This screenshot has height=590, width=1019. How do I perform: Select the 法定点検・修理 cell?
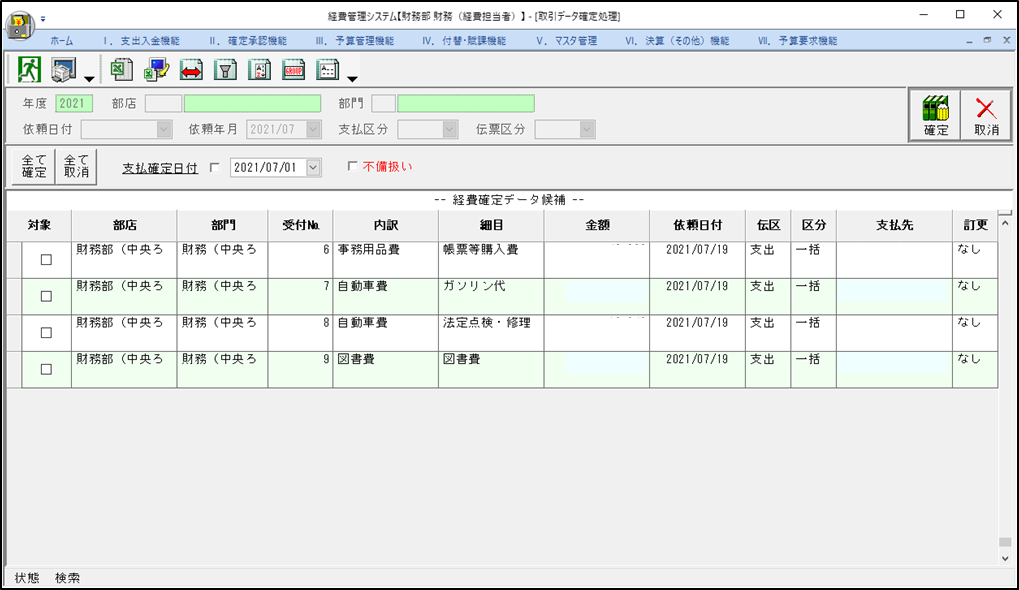[x=491, y=333]
